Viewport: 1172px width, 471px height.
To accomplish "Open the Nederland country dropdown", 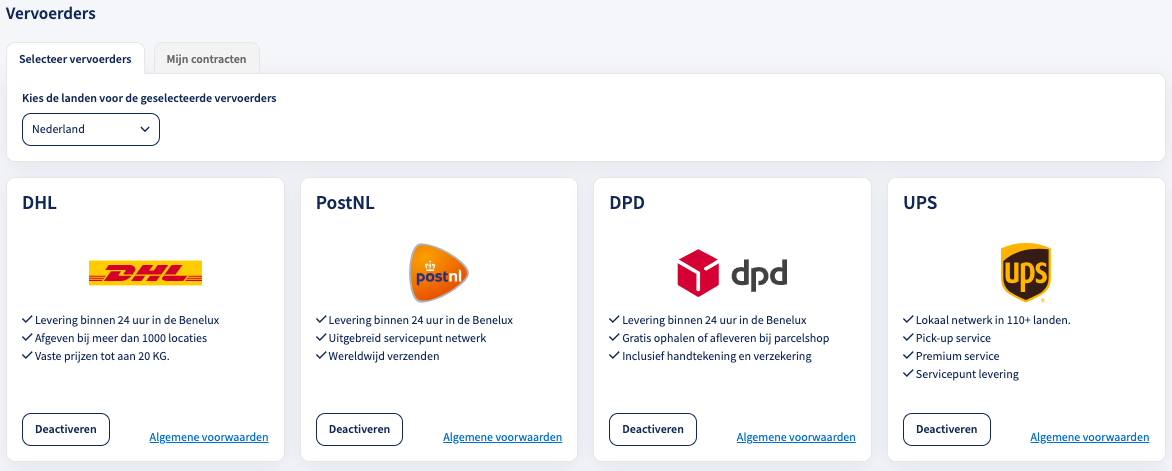I will click(x=91, y=129).
